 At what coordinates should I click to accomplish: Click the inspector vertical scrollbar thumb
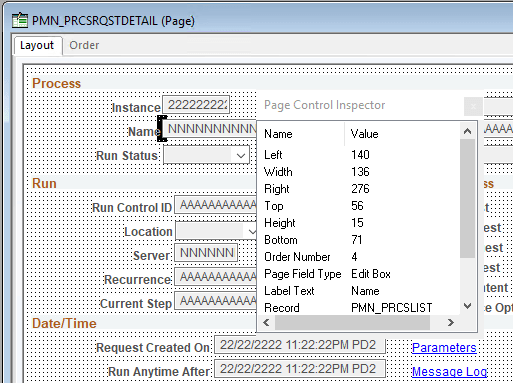[x=467, y=198]
